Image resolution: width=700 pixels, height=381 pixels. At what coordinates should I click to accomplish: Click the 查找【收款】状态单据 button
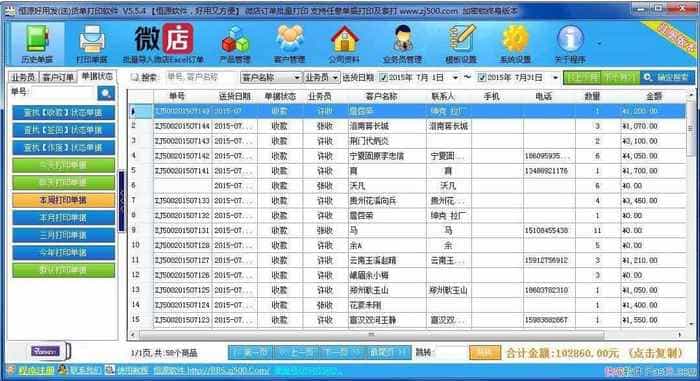(x=63, y=113)
